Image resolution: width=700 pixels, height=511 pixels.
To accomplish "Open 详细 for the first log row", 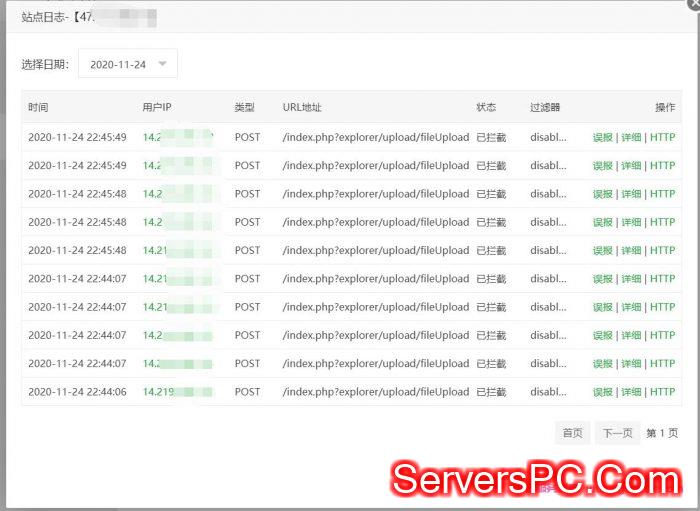I will tap(631, 138).
